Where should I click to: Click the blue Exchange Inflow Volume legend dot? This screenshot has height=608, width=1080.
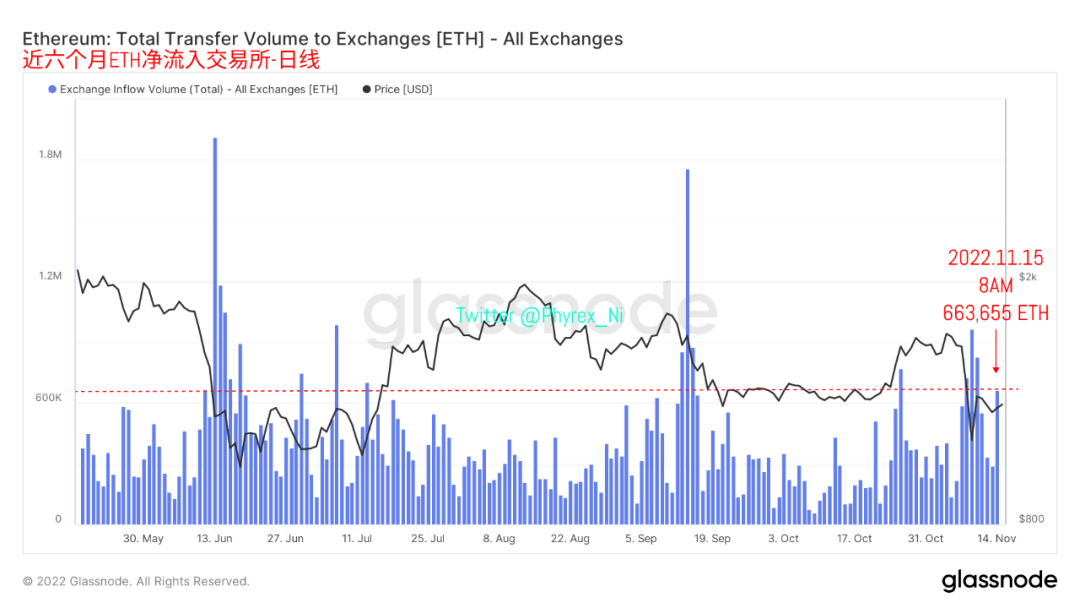coord(52,90)
